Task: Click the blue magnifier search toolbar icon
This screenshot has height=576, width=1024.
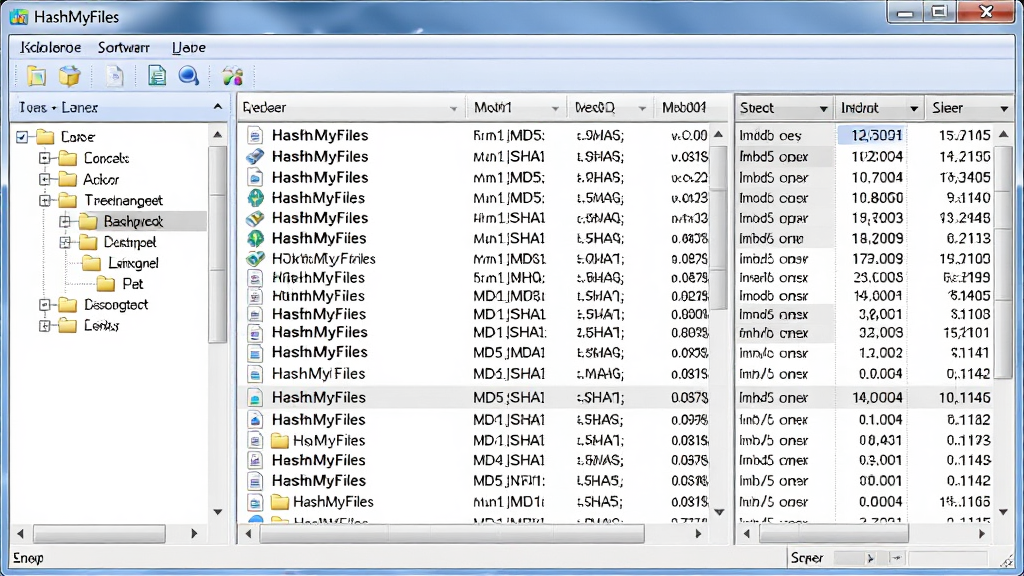Action: coord(189,76)
